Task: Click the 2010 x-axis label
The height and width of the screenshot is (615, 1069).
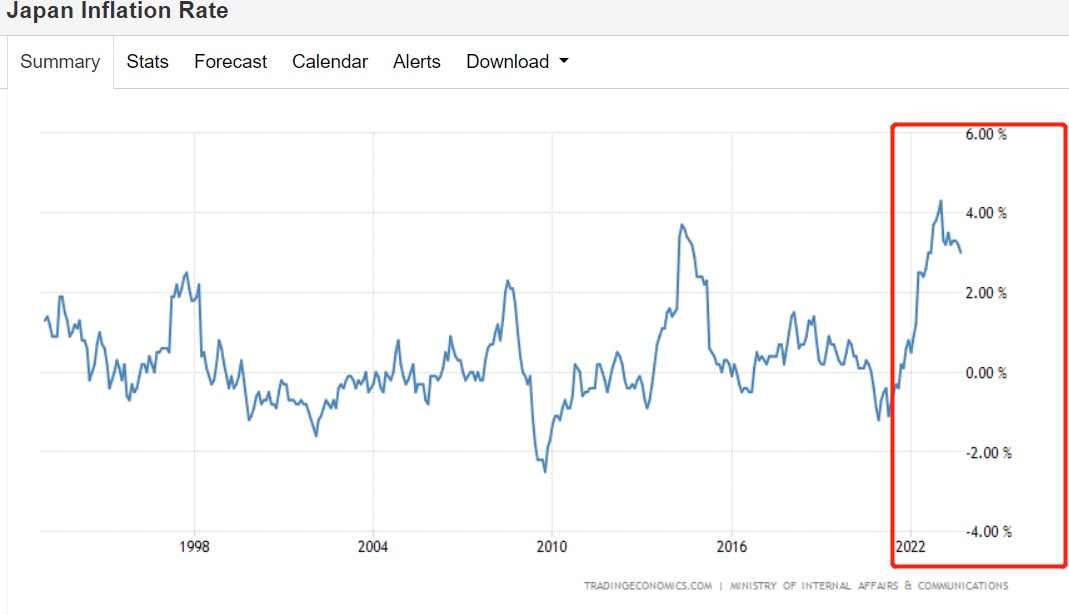Action: tap(552, 547)
